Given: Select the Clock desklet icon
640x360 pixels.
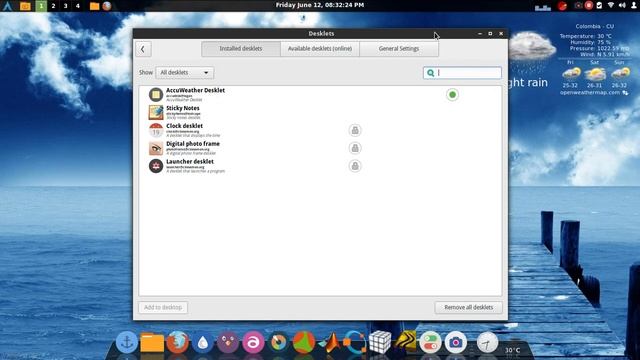Looking at the screenshot, I should (x=156, y=130).
